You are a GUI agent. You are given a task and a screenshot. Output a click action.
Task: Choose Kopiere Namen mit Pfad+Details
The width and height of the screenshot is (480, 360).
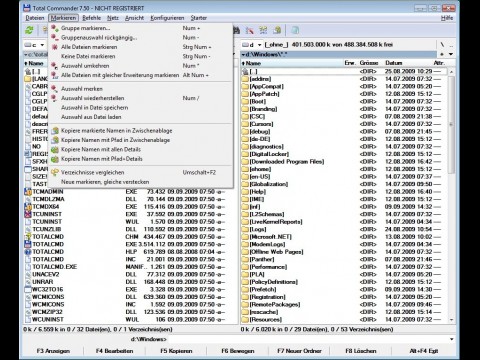click(140, 159)
